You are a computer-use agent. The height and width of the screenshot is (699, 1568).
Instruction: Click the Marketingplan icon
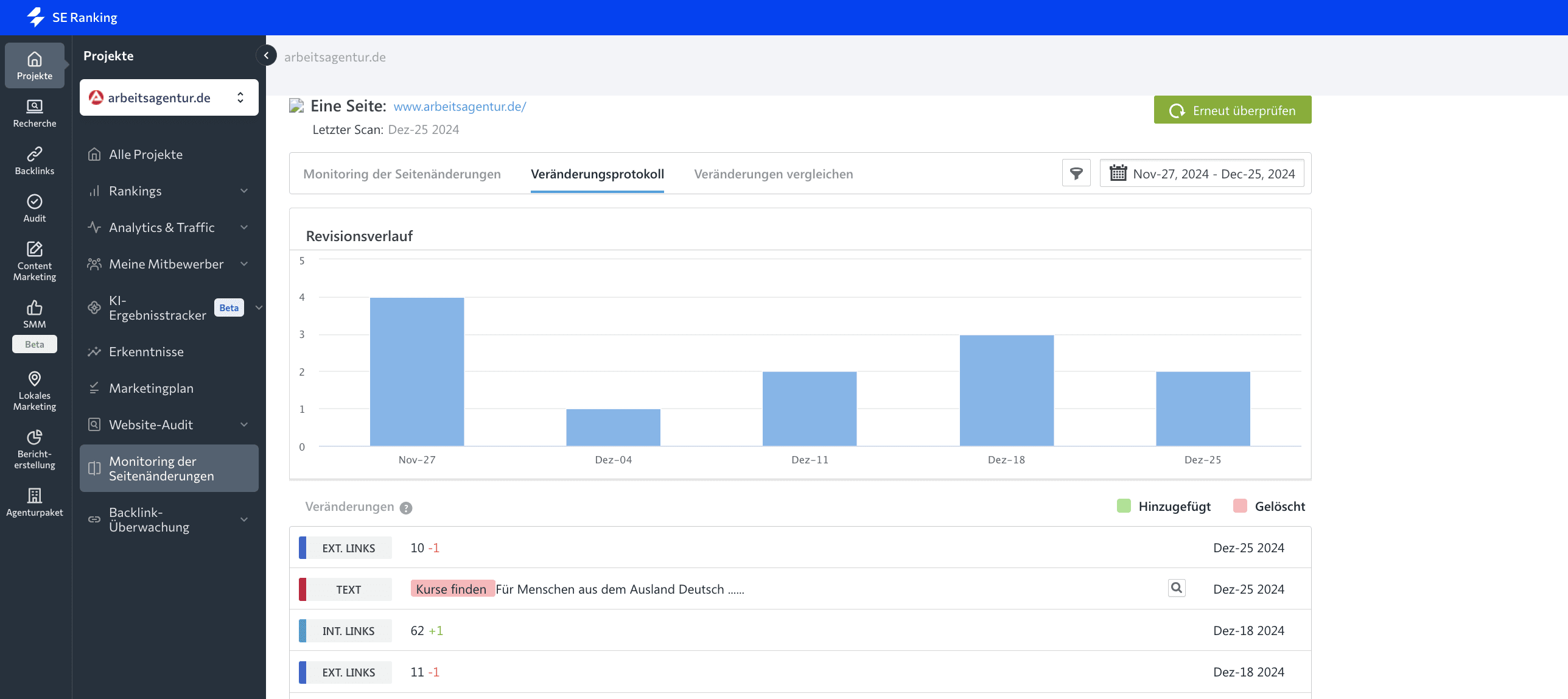coord(94,388)
